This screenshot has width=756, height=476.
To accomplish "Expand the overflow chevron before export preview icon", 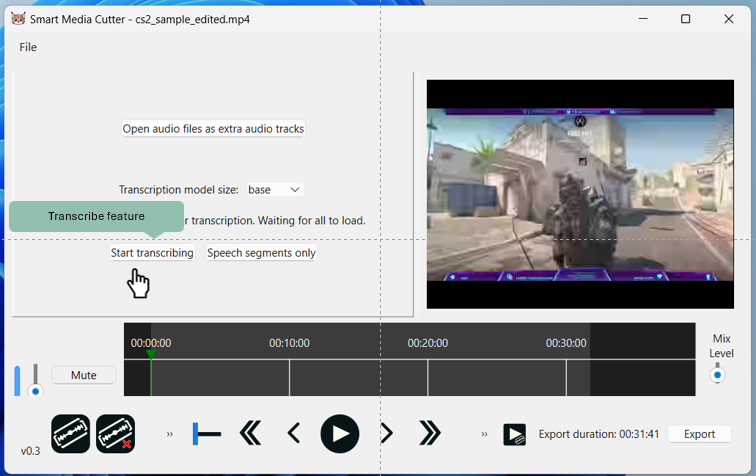I will coord(485,434).
